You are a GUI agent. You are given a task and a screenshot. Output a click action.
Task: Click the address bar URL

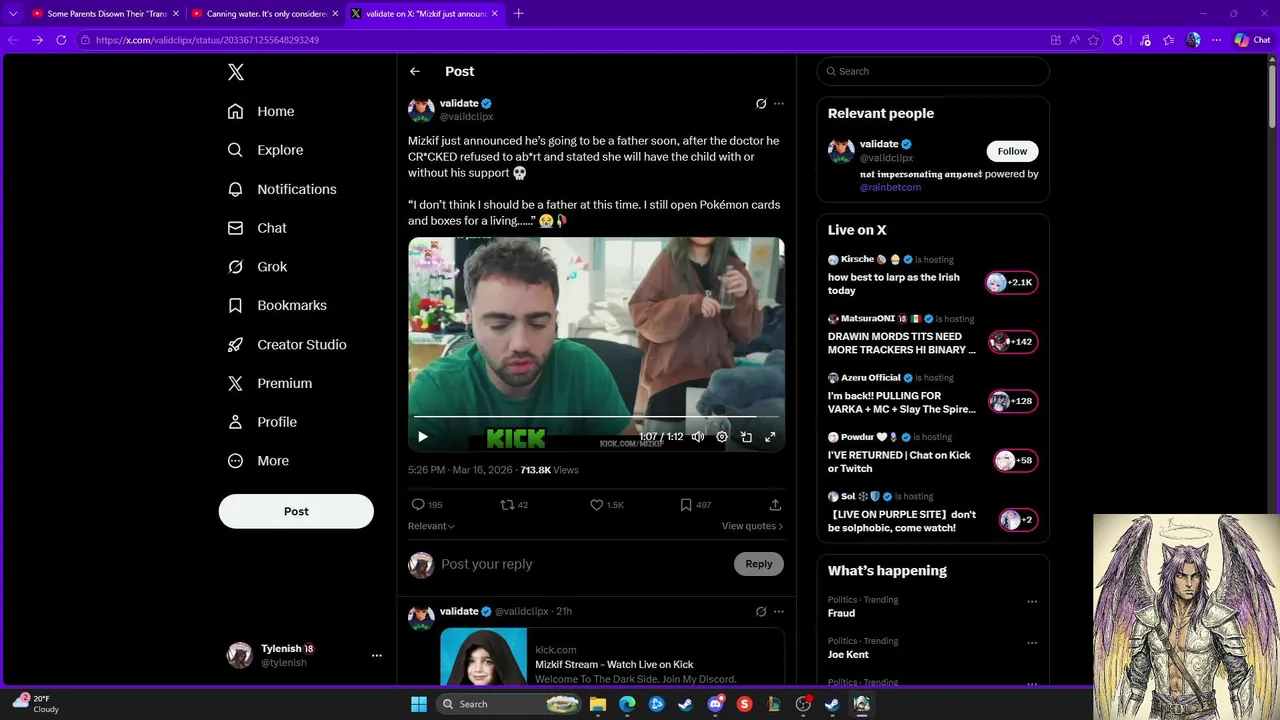point(207,40)
